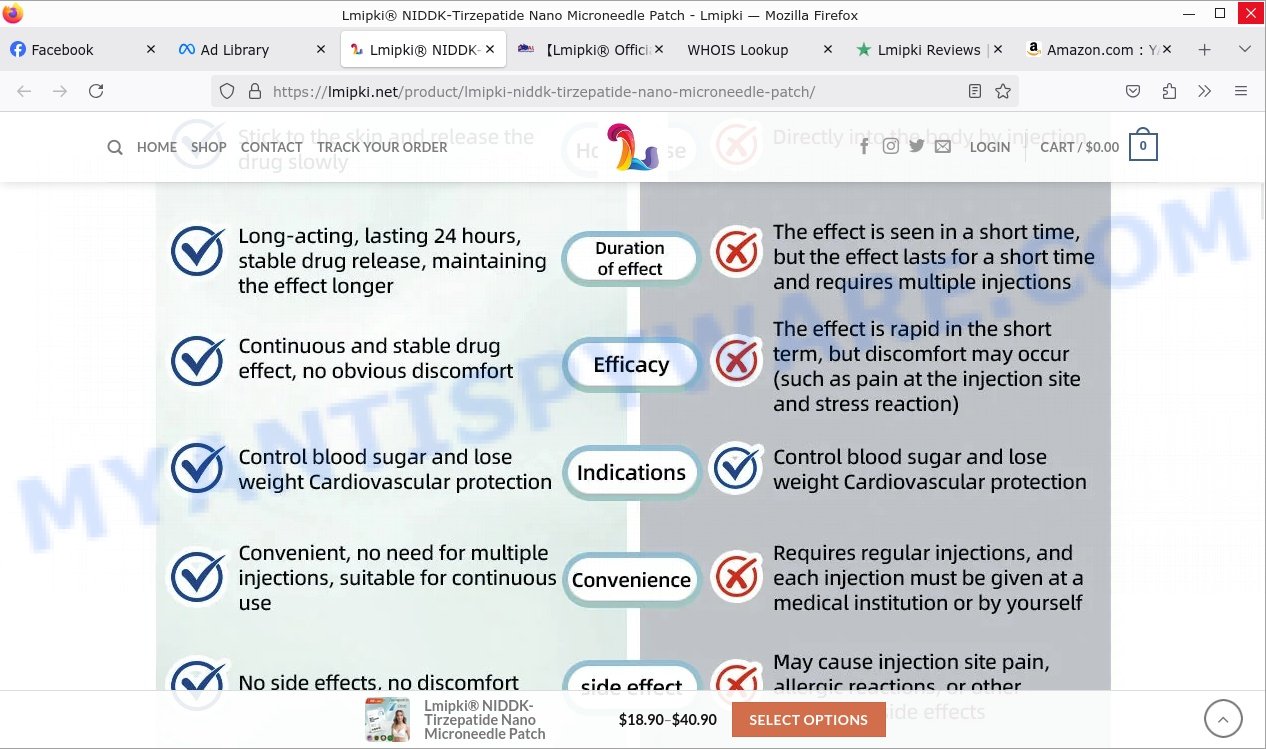The image size is (1266, 749).
Task: Click the SELECT OPTIONS button
Action: tap(808, 720)
